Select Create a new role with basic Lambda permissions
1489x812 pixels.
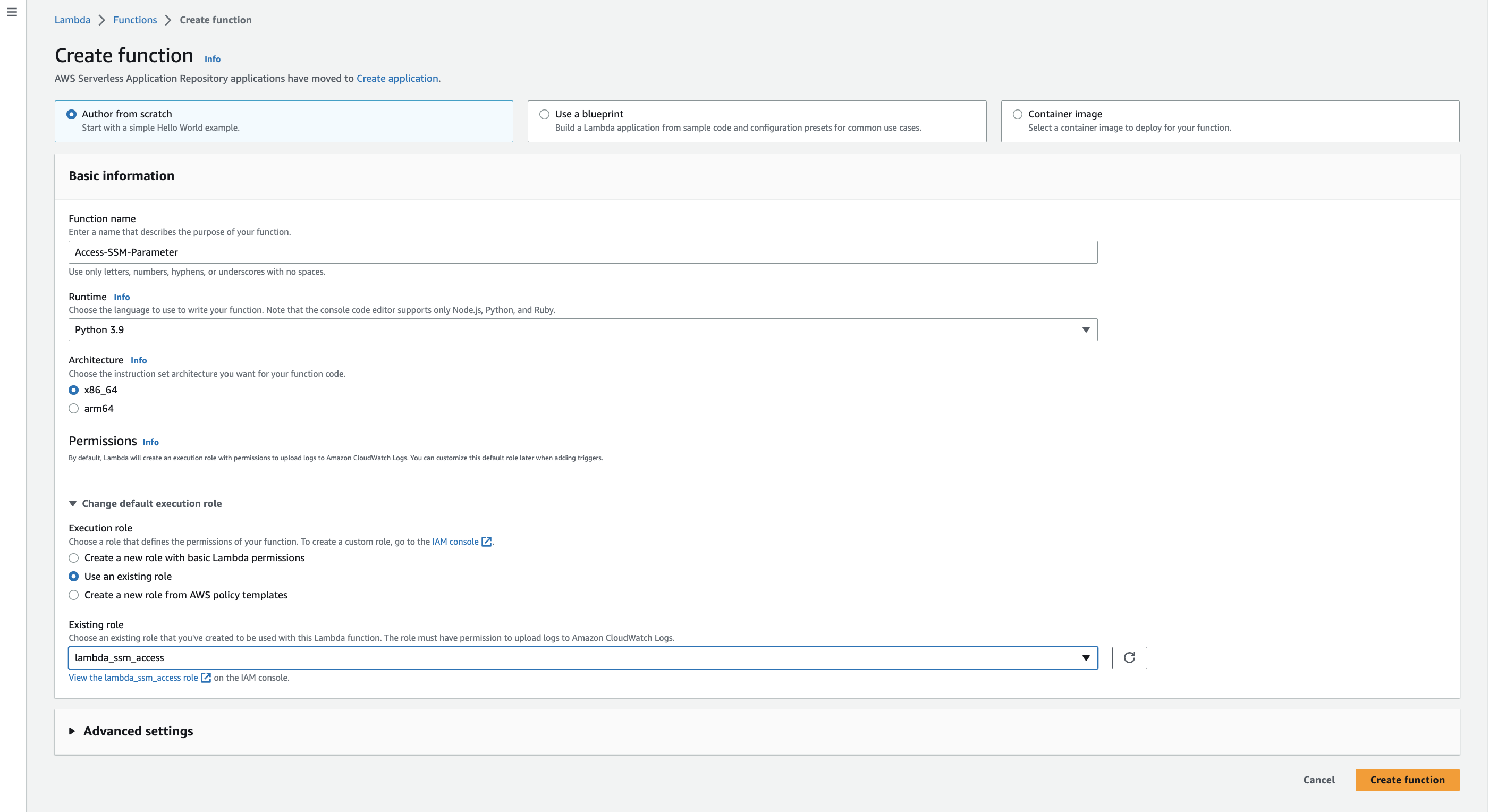73,557
